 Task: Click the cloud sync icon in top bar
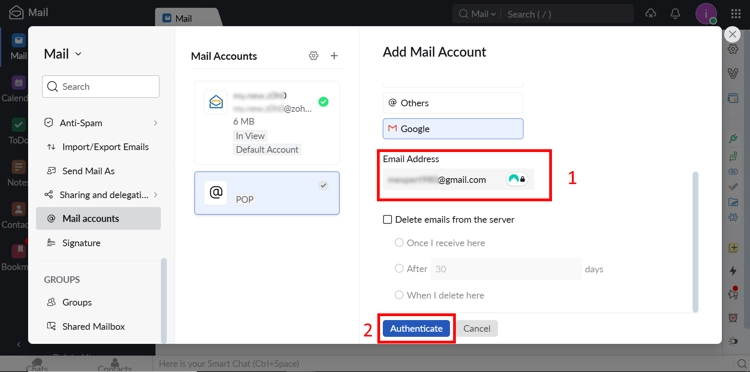click(651, 13)
